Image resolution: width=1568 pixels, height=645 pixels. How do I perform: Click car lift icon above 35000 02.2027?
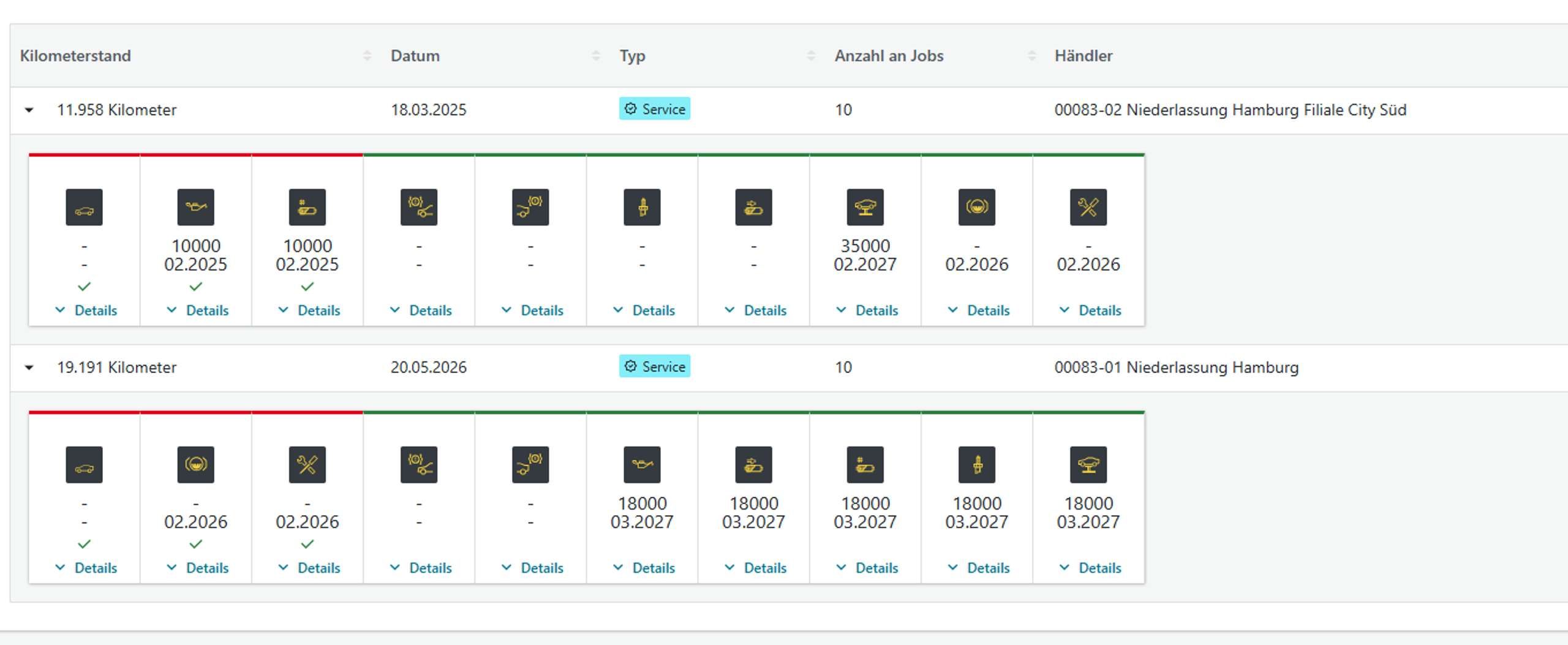865,208
